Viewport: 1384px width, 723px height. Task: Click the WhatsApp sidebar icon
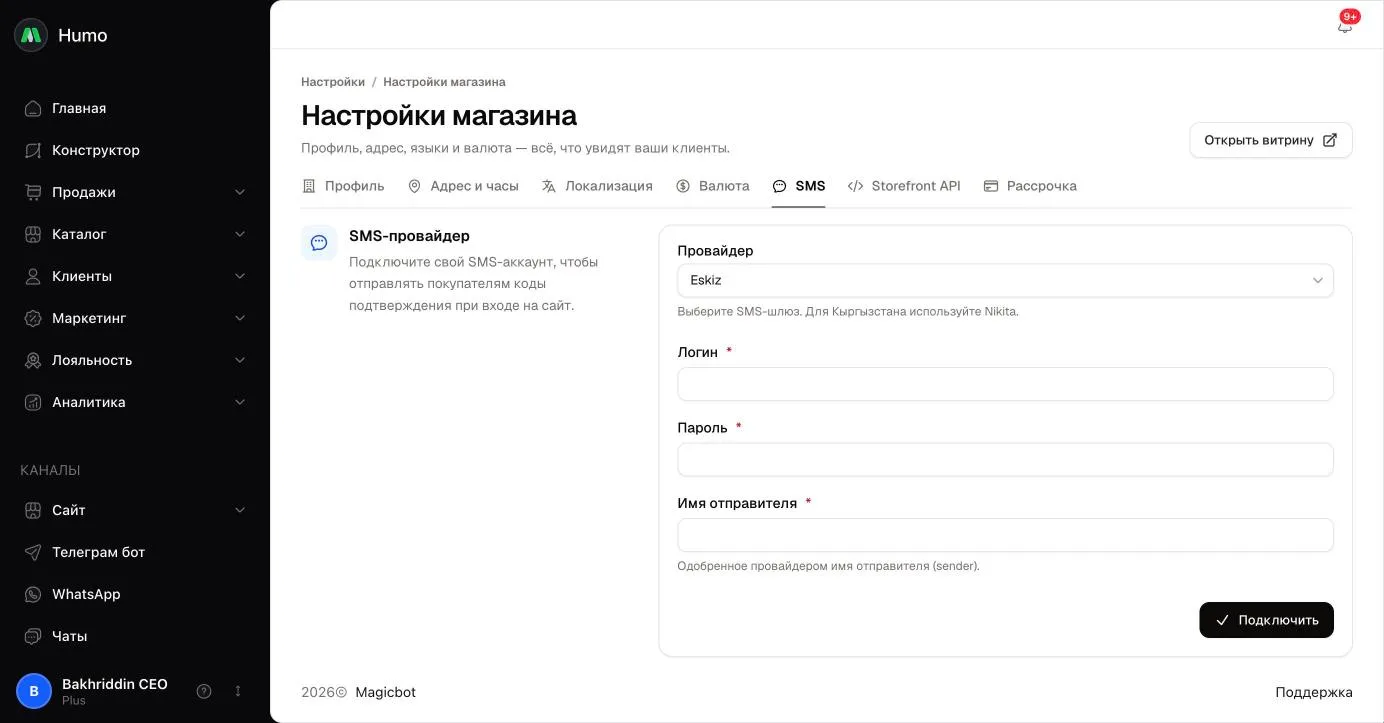coord(33,594)
